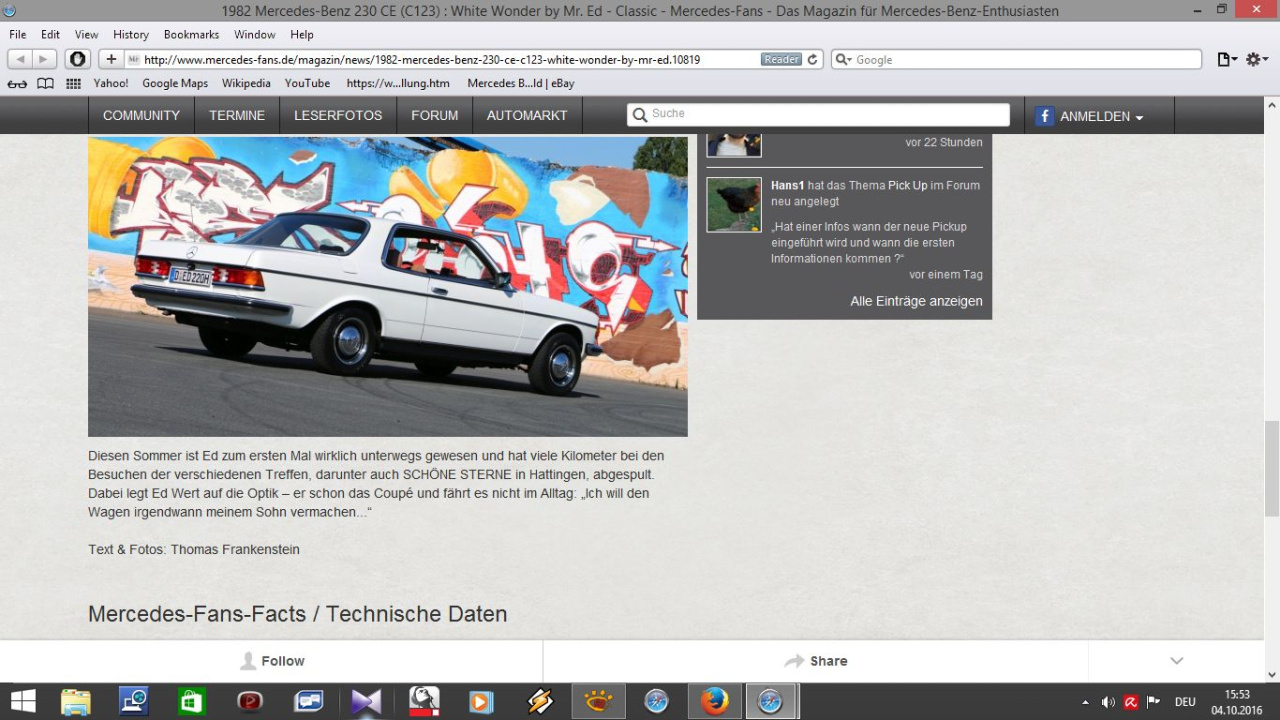The image size is (1280, 720).
Task: Open the History menu
Action: pos(131,34)
